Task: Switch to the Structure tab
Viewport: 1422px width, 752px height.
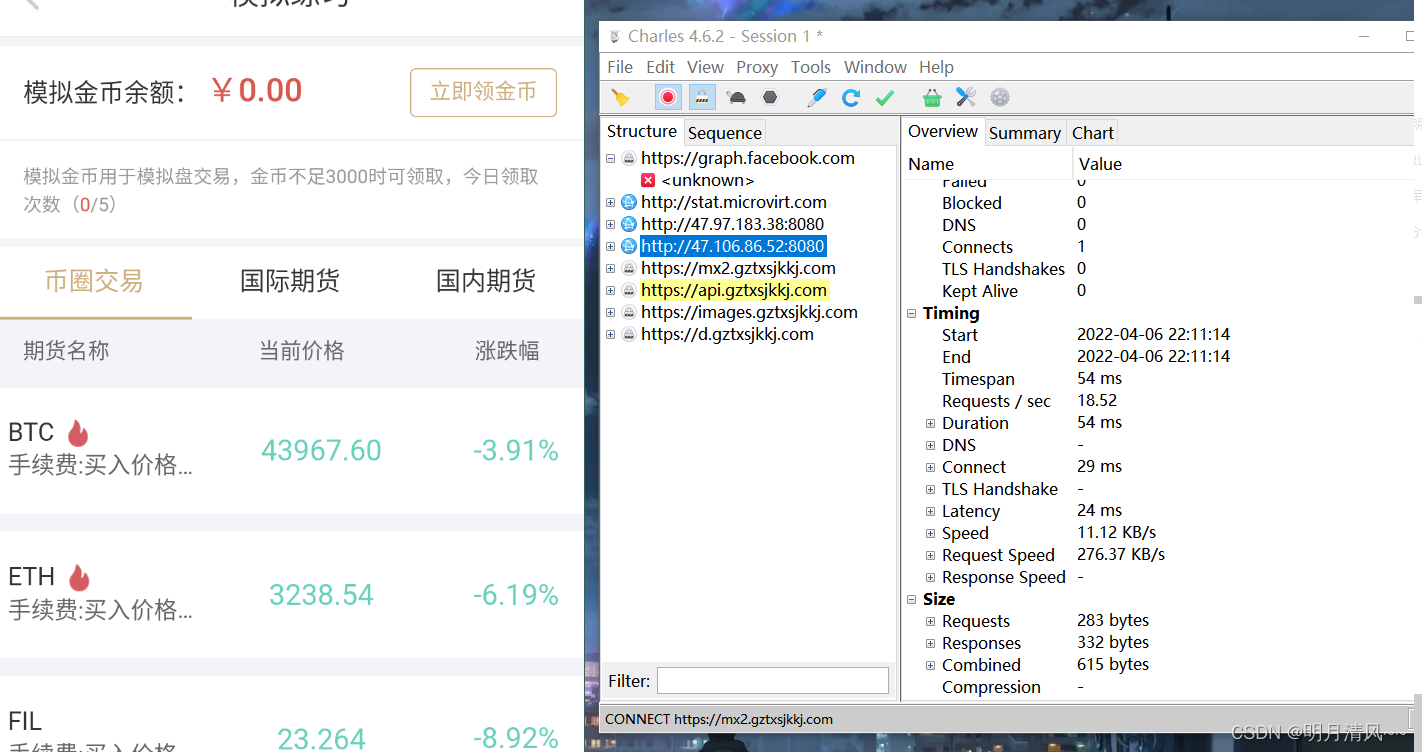Action: point(642,131)
